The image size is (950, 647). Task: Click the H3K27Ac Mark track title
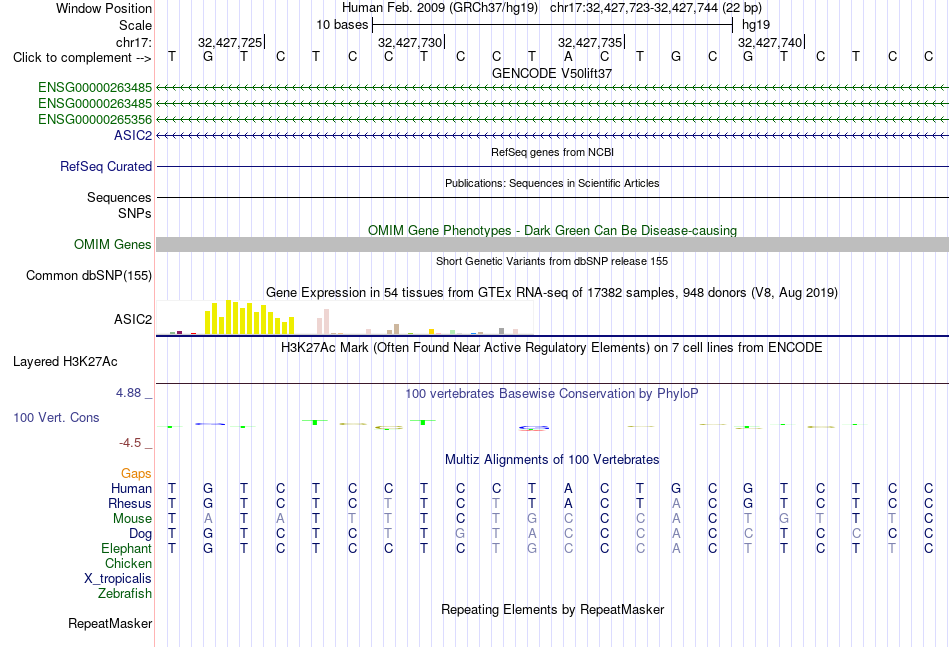pyautogui.click(x=552, y=348)
